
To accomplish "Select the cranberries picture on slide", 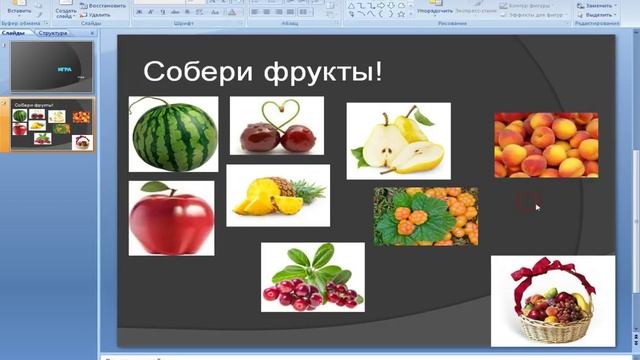I will click(313, 277).
